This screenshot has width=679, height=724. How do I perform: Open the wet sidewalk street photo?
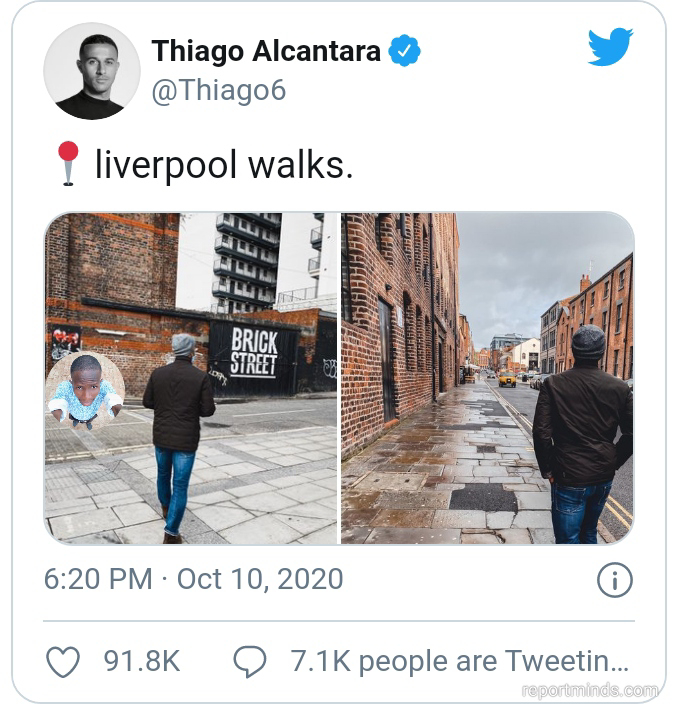[x=487, y=378]
